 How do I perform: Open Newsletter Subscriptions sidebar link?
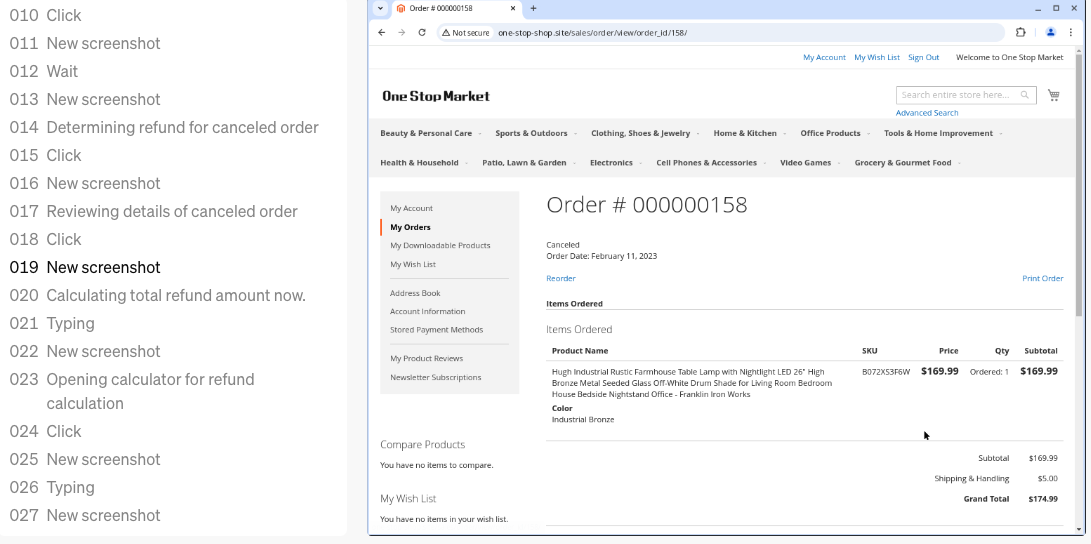coord(436,377)
